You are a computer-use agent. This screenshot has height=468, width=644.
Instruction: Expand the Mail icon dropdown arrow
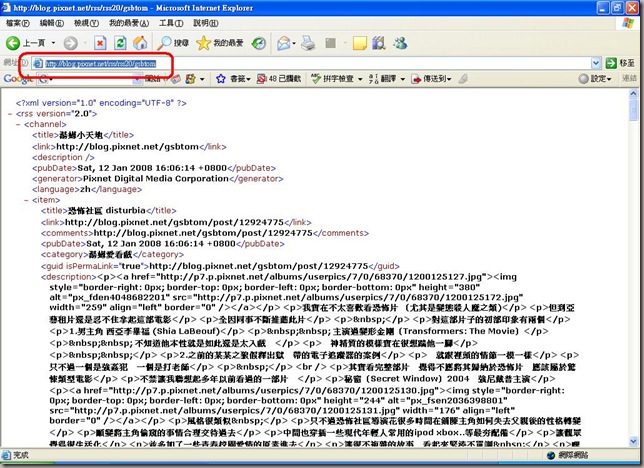pos(294,43)
